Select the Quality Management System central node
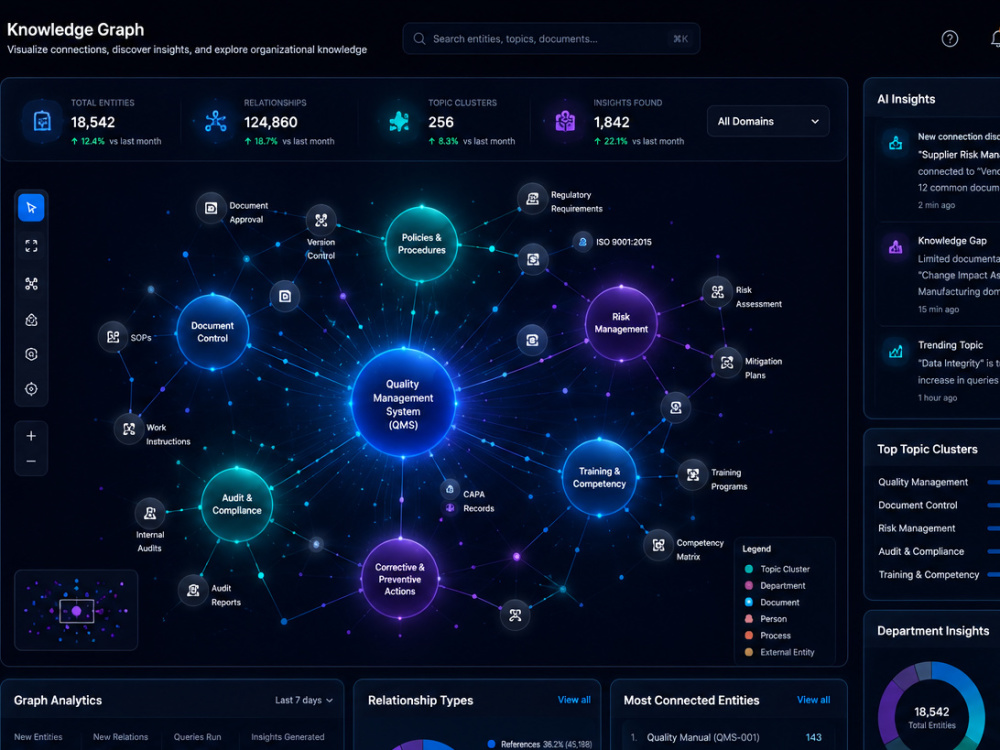The width and height of the screenshot is (1000, 750). click(x=403, y=404)
